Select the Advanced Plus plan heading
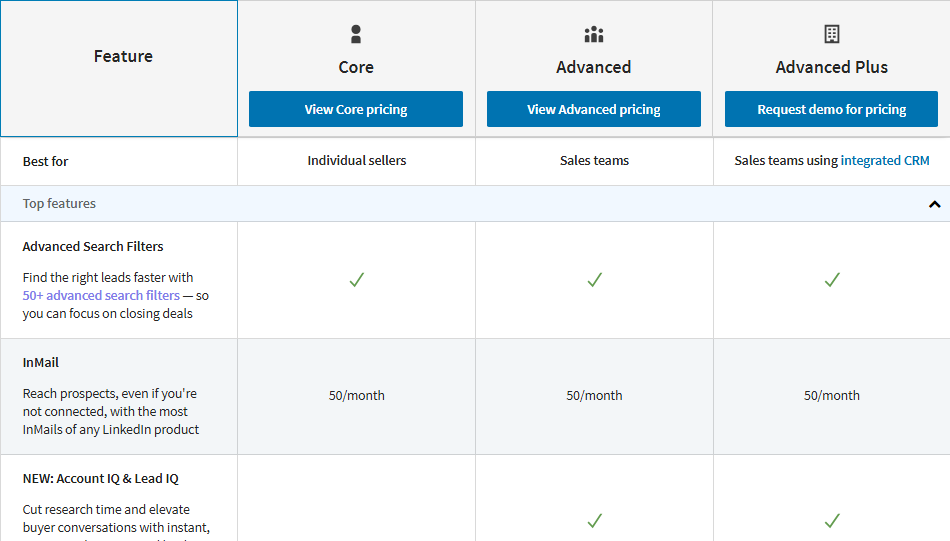Screen dimensions: 950x541 [832, 67]
